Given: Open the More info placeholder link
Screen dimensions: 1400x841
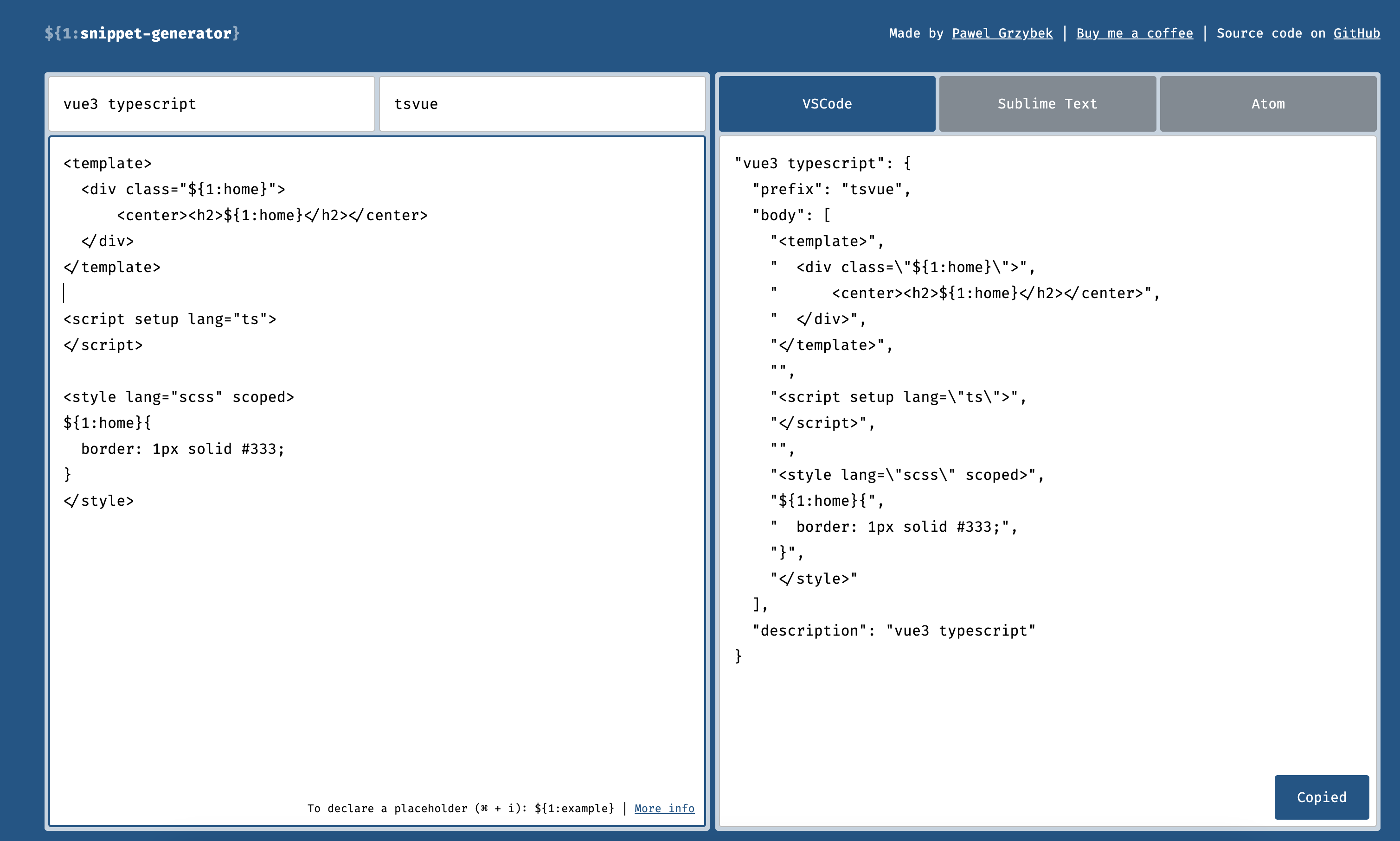Looking at the screenshot, I should tap(664, 808).
